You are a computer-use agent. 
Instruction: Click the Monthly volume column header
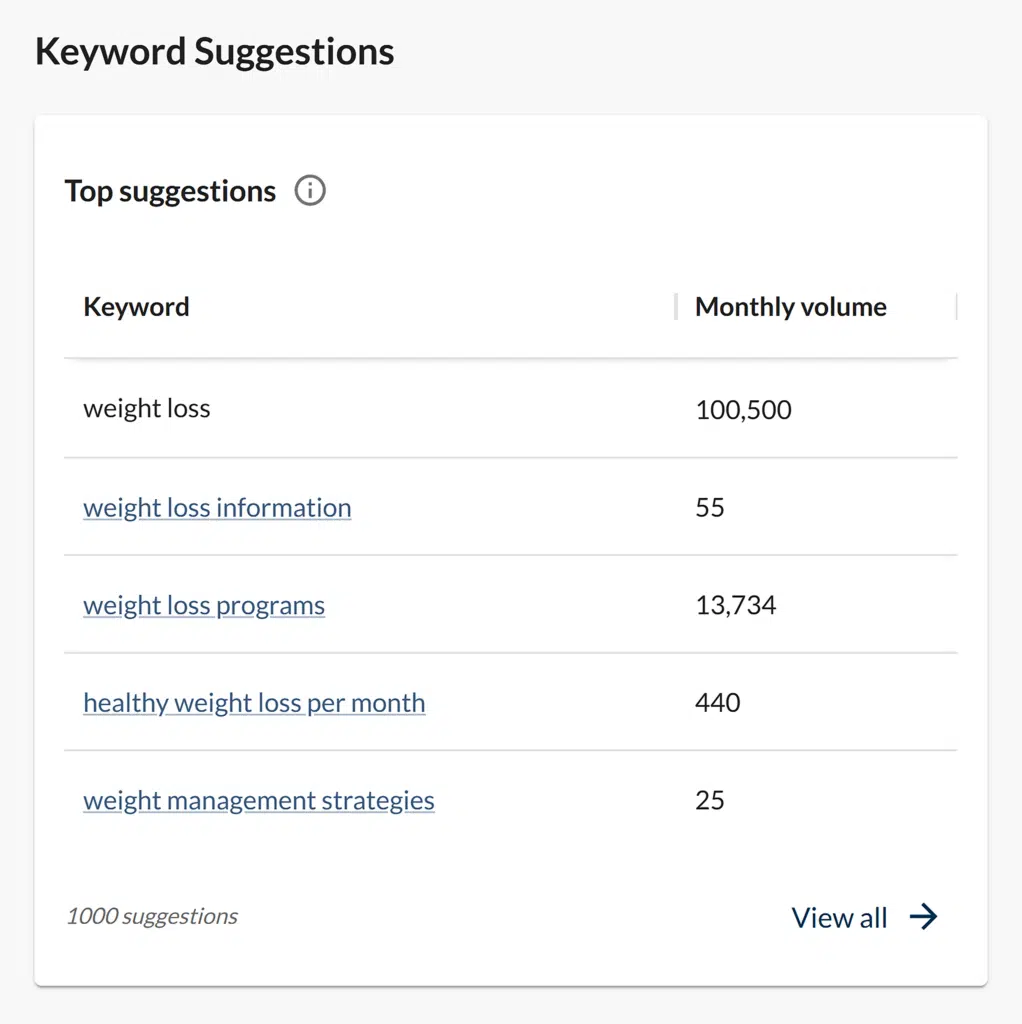tap(790, 307)
